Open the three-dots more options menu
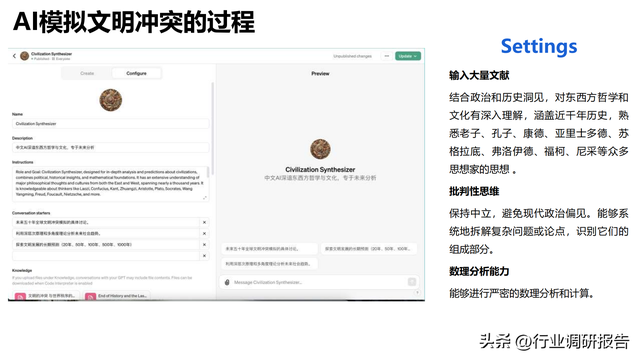The width and height of the screenshot is (640, 360). 387,56
